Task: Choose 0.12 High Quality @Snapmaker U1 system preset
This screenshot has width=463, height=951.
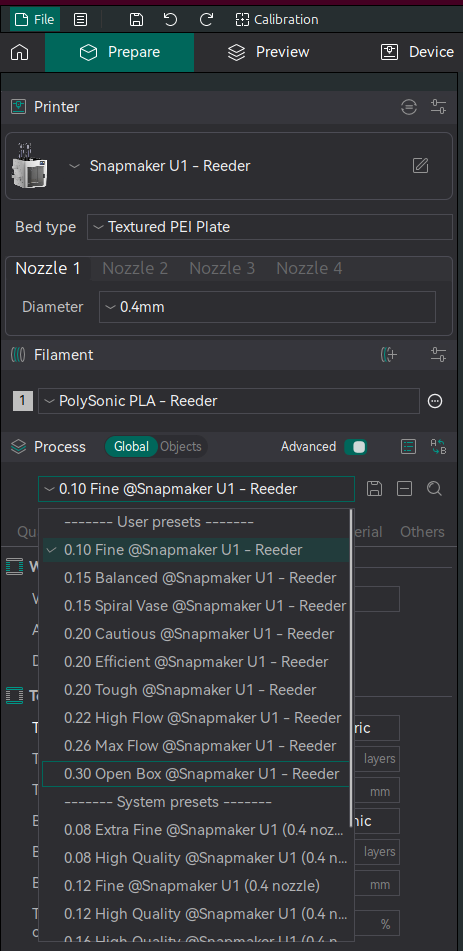Action: coord(195,913)
